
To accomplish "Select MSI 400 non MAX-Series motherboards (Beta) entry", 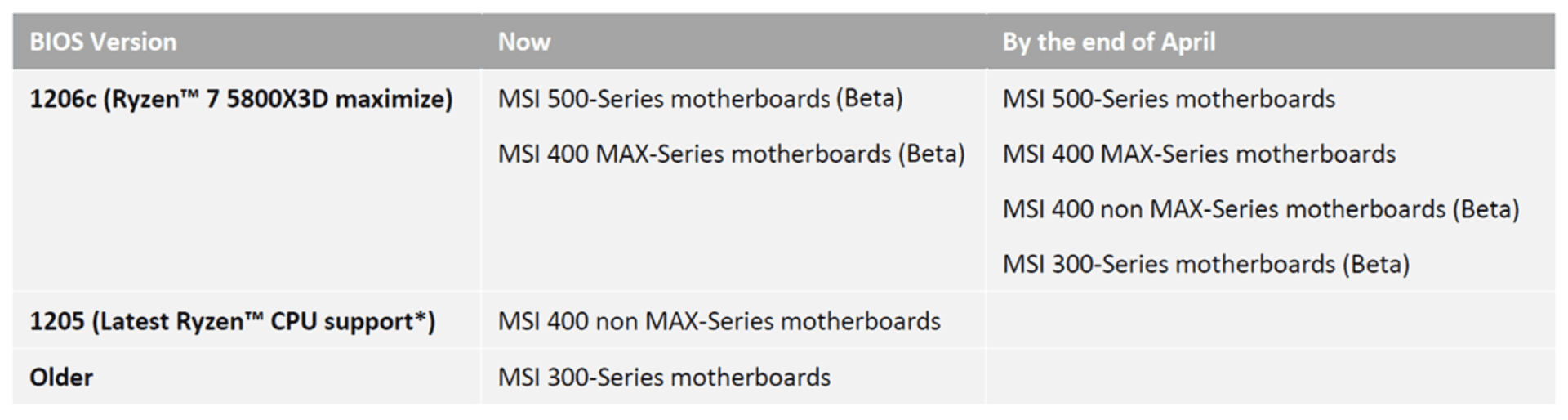I will [x=1260, y=209].
